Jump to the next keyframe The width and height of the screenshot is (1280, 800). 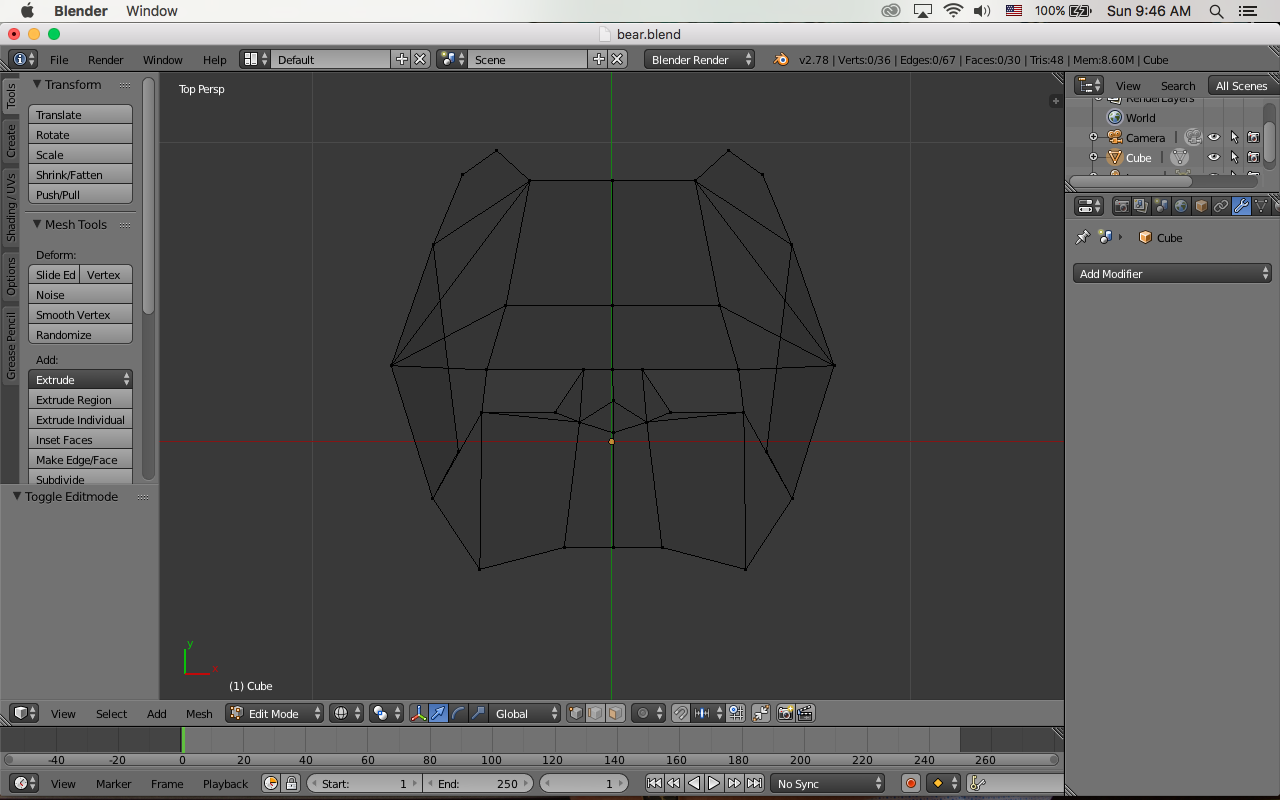pyautogui.click(x=734, y=783)
